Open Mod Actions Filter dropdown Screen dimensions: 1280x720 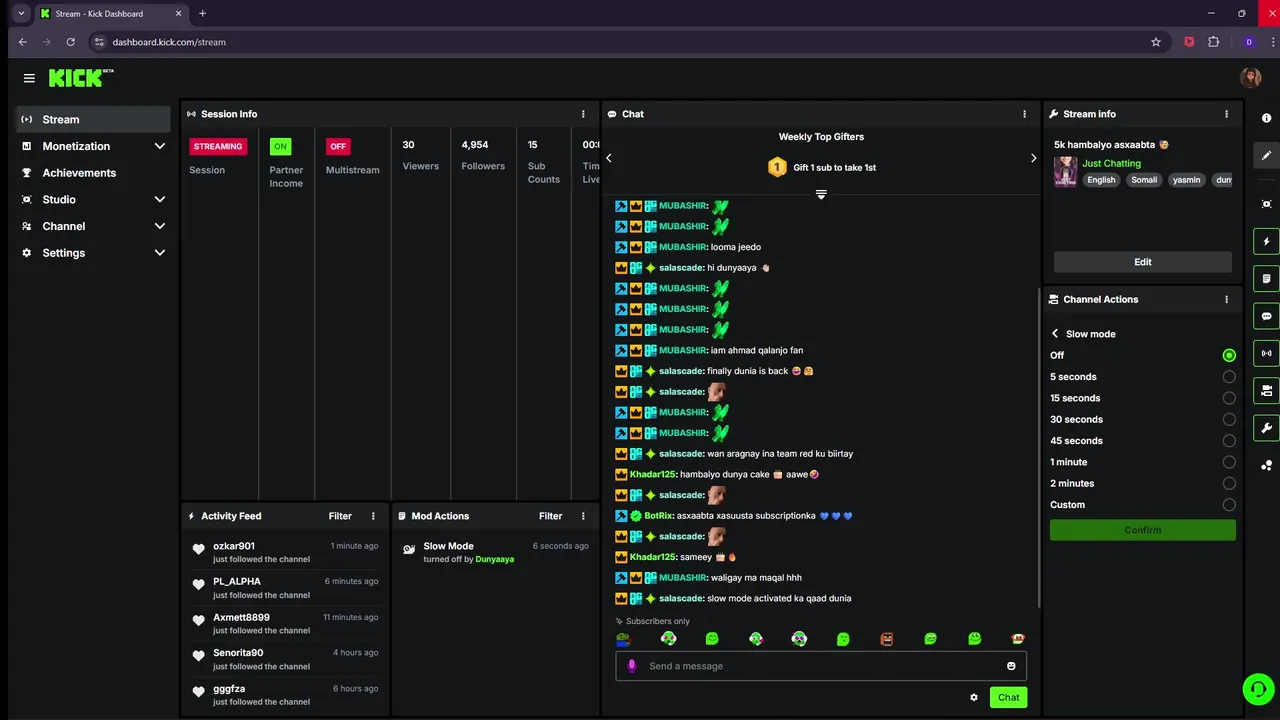(x=550, y=516)
